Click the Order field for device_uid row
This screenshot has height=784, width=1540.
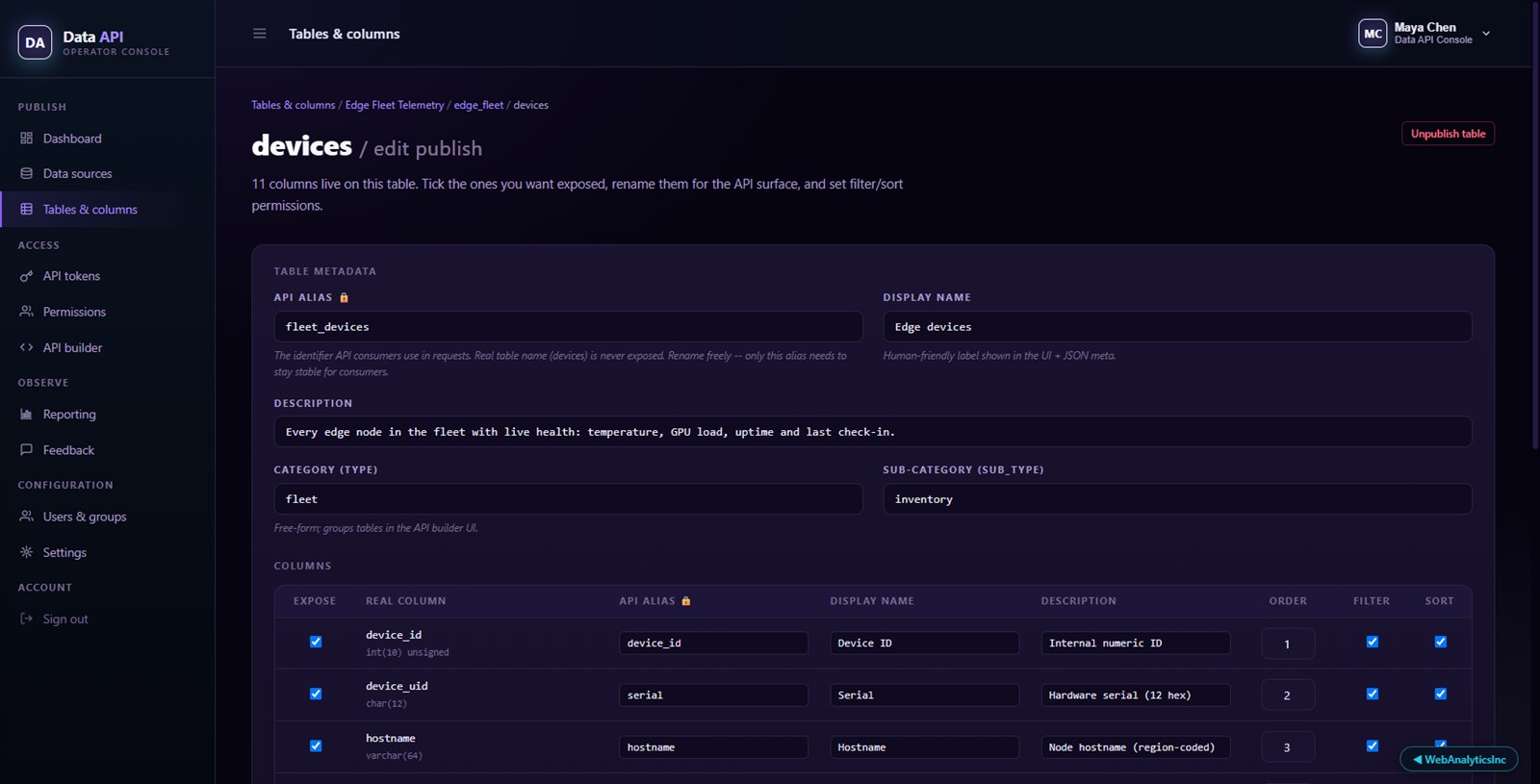[x=1288, y=695]
